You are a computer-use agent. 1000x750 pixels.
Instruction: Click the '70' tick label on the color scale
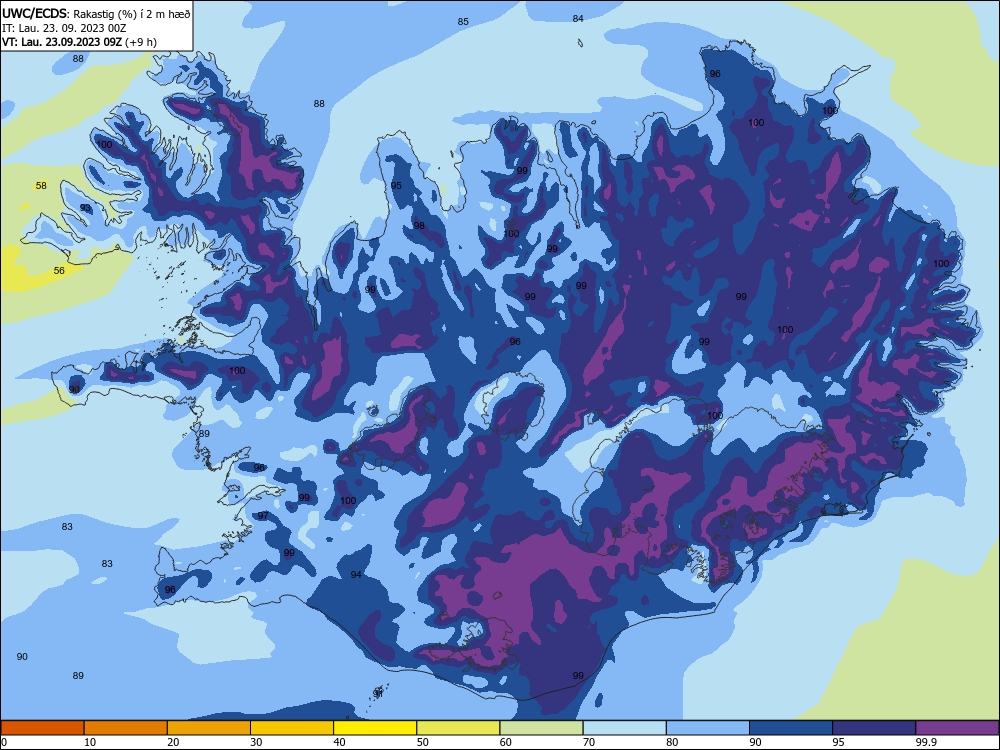(589, 742)
